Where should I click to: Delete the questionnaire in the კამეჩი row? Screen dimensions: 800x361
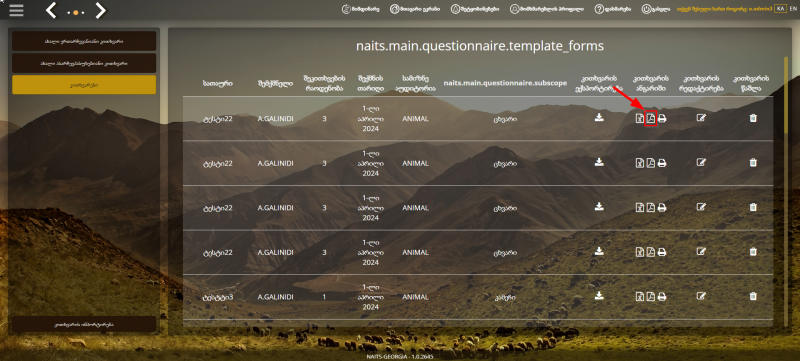tap(753, 296)
